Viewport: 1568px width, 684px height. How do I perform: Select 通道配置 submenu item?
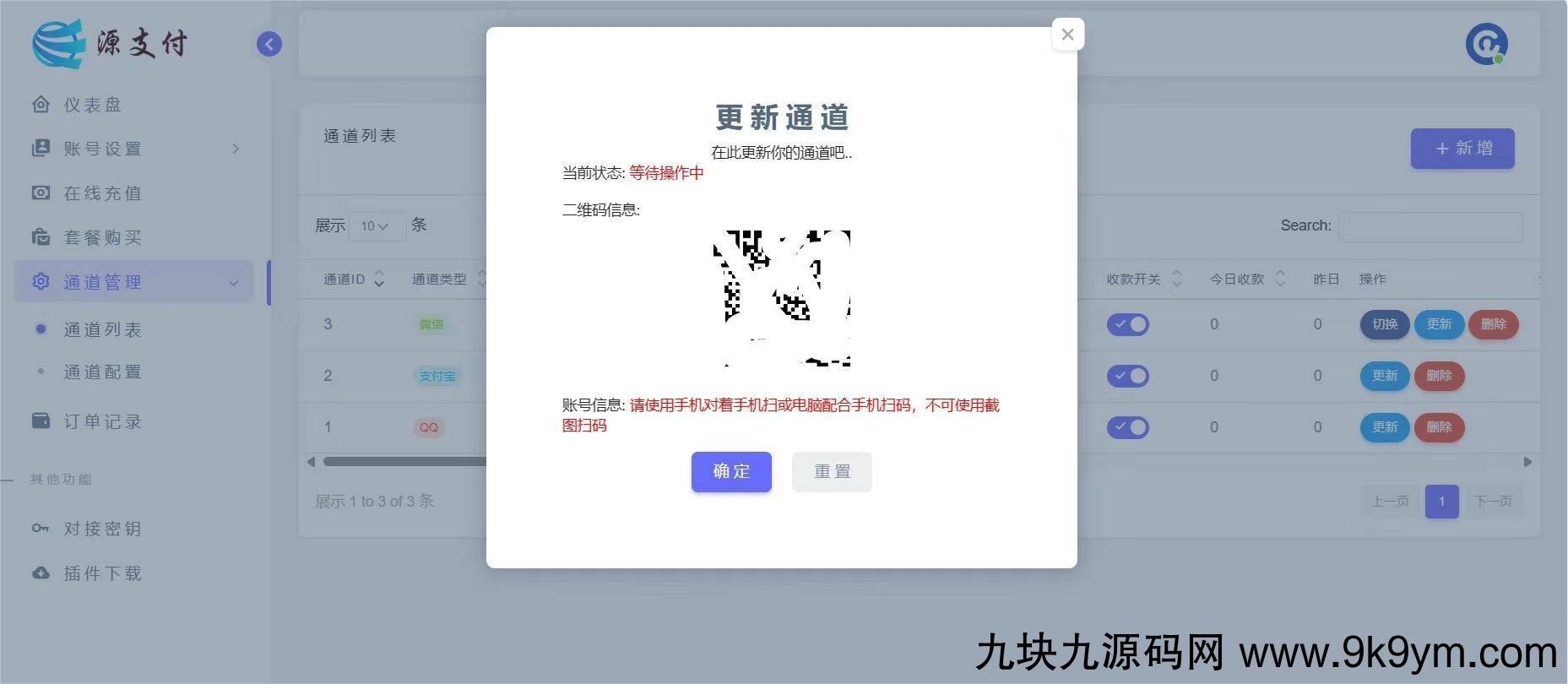tap(102, 372)
